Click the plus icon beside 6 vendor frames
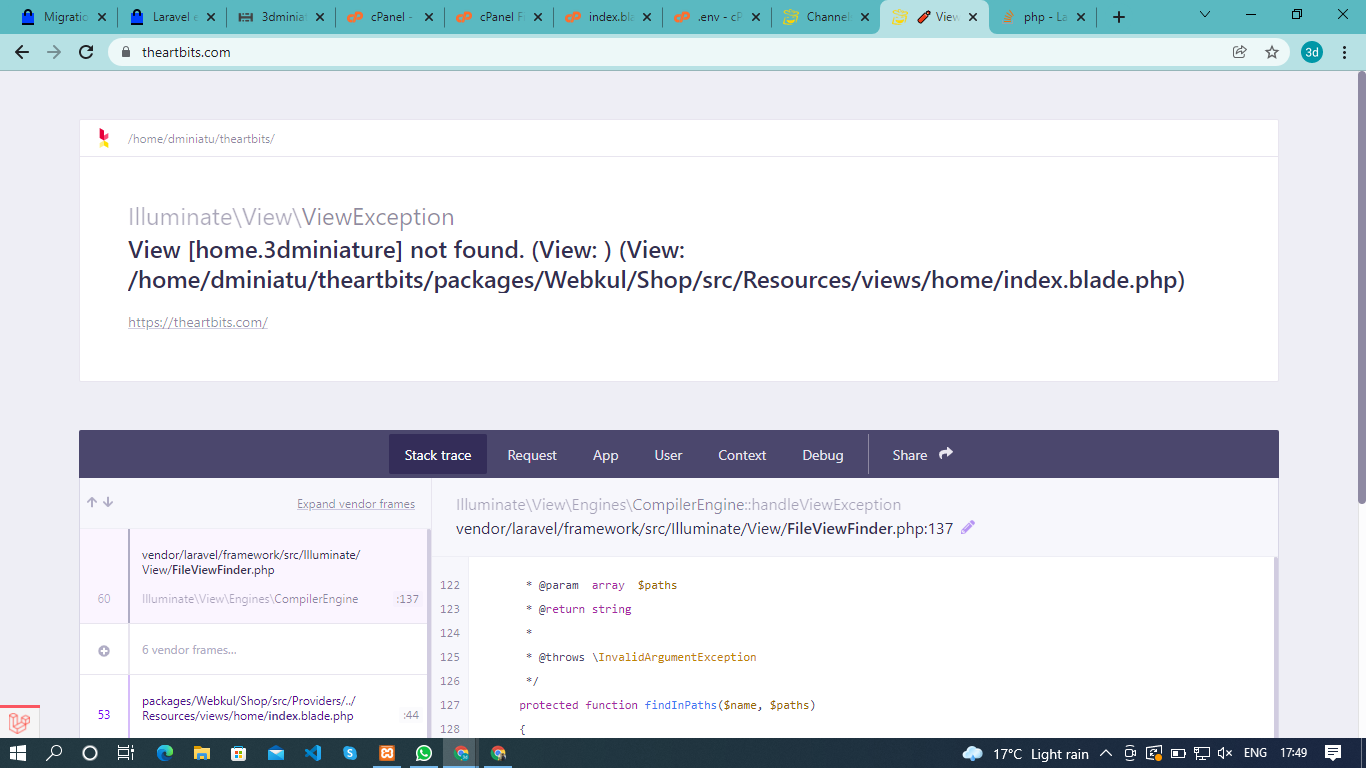Image resolution: width=1366 pixels, height=768 pixels. [x=104, y=651]
